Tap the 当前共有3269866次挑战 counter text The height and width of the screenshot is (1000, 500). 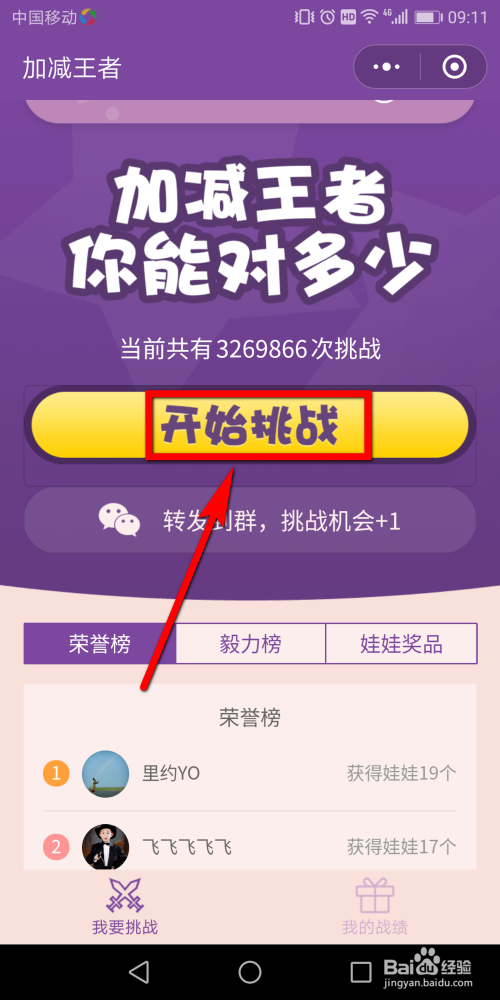pos(251,349)
